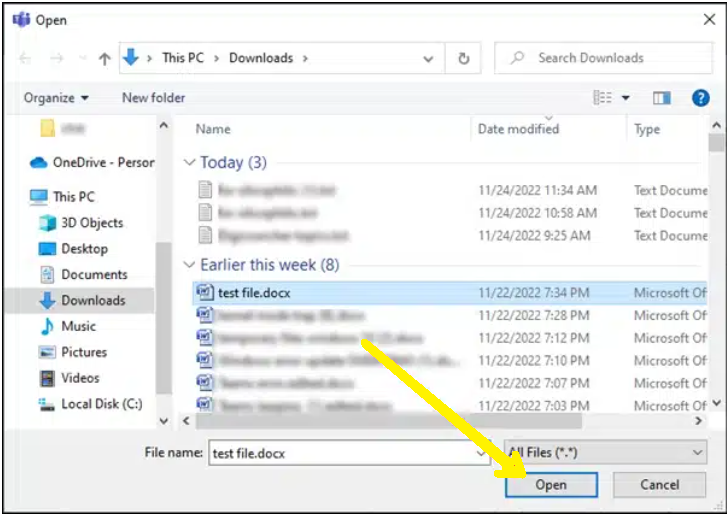Select 3D Objects in navigation pane

click(x=91, y=223)
